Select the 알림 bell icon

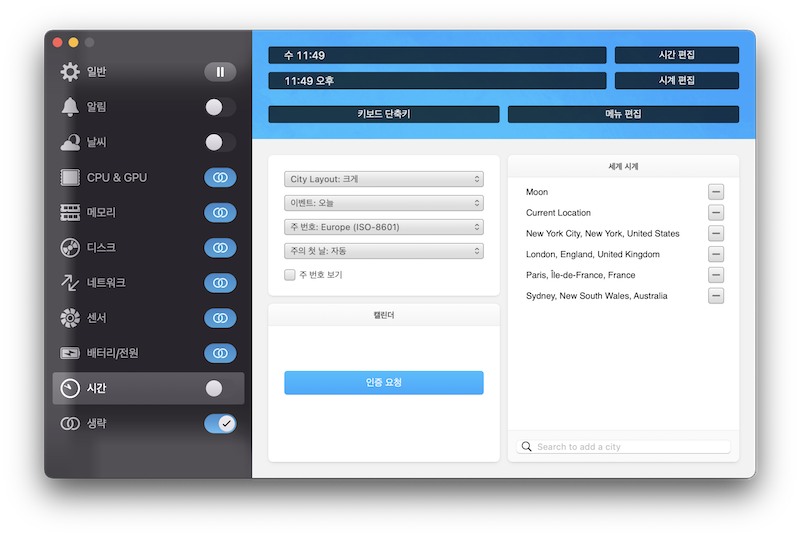tap(70, 107)
